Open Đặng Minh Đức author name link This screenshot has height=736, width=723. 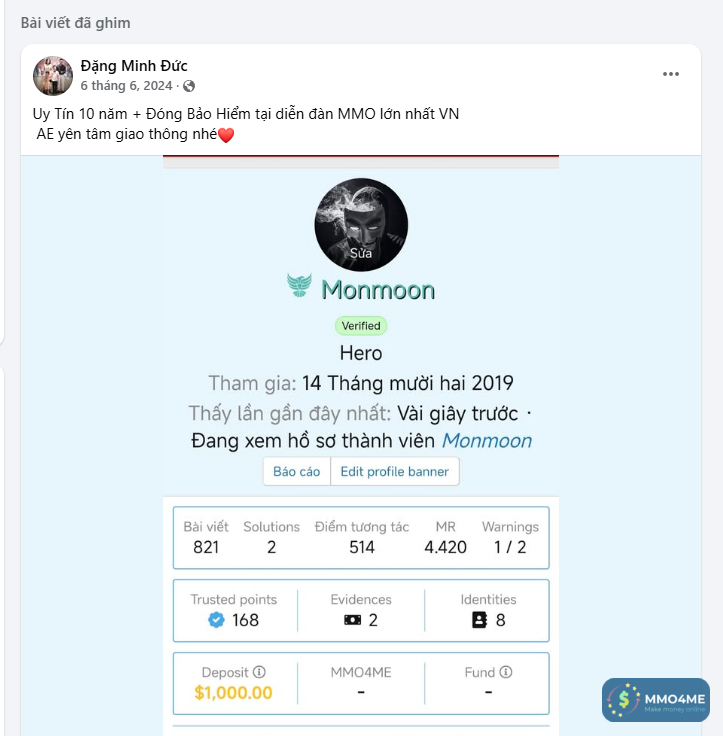[x=134, y=66]
